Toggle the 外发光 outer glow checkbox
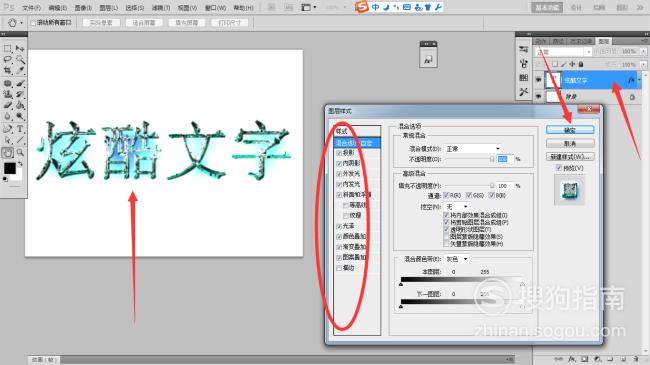The width and height of the screenshot is (650, 365). click(339, 174)
